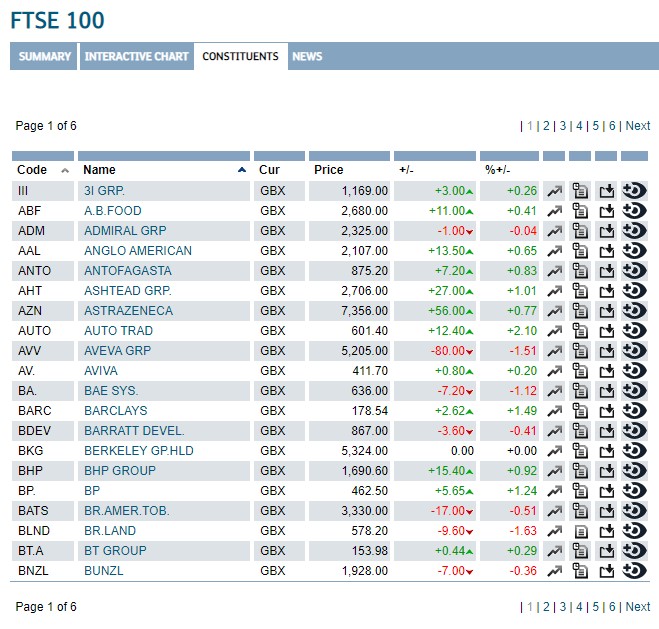The image size is (659, 629).
Task: Click the Cur column header
Action: (x=269, y=170)
